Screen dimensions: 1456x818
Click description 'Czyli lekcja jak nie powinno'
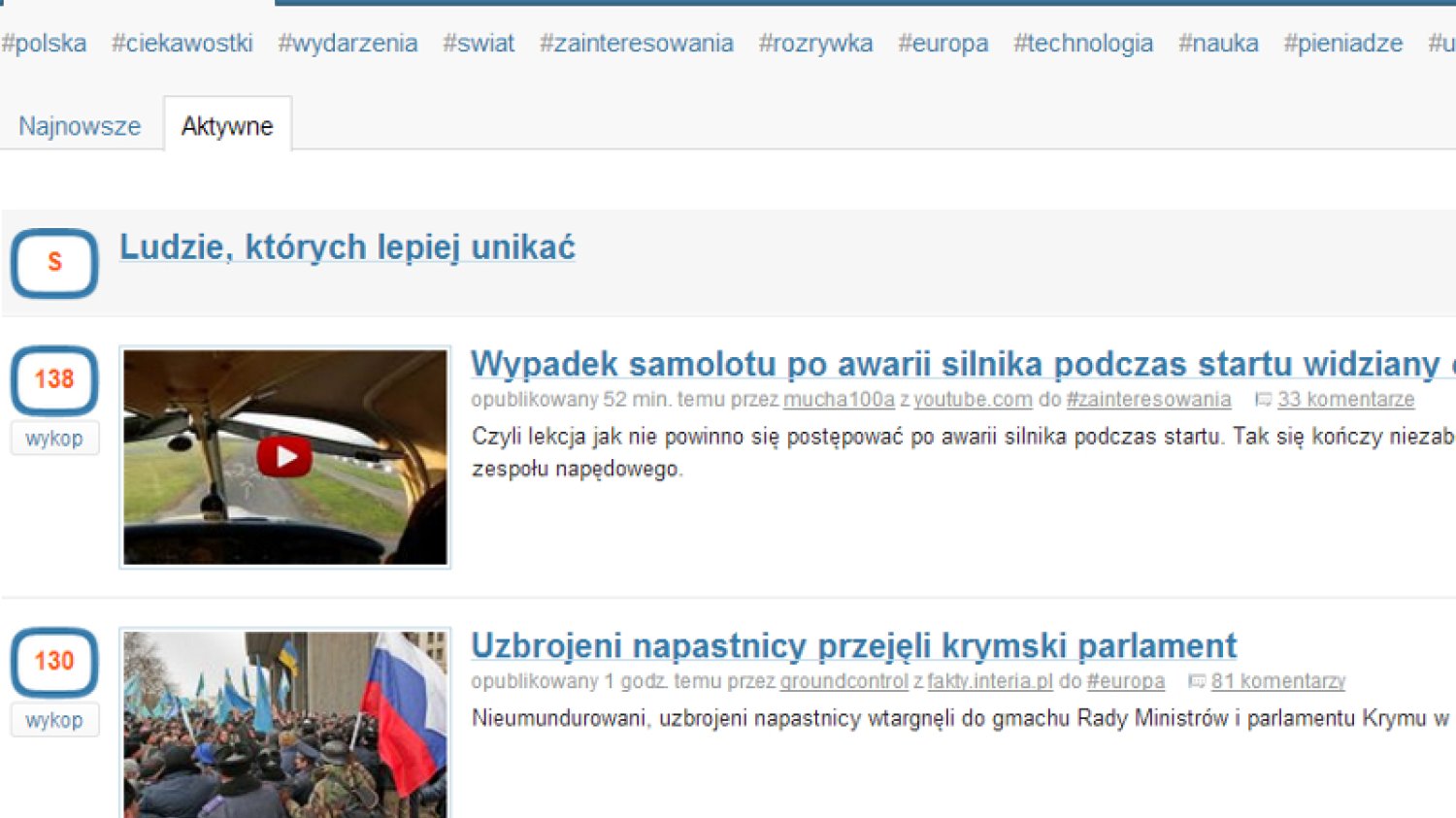964,452
